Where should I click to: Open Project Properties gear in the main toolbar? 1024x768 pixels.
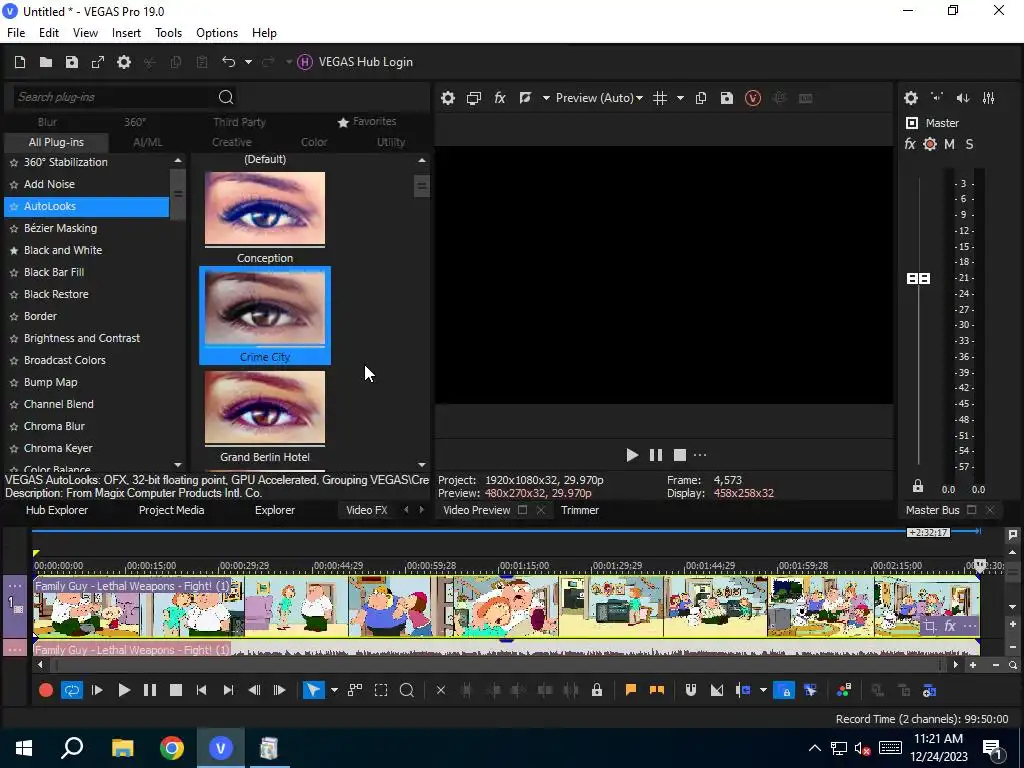pyautogui.click(x=124, y=62)
